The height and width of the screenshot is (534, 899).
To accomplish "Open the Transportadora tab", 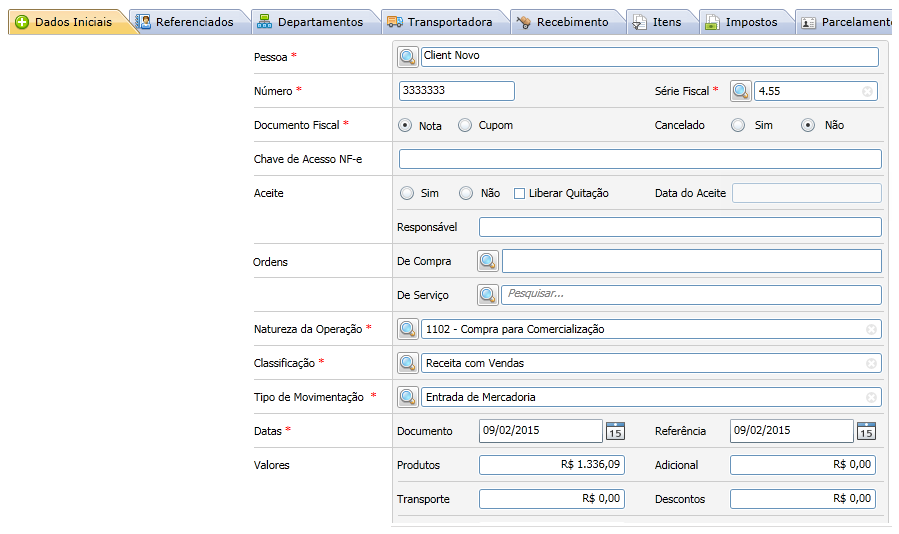I will (443, 22).
